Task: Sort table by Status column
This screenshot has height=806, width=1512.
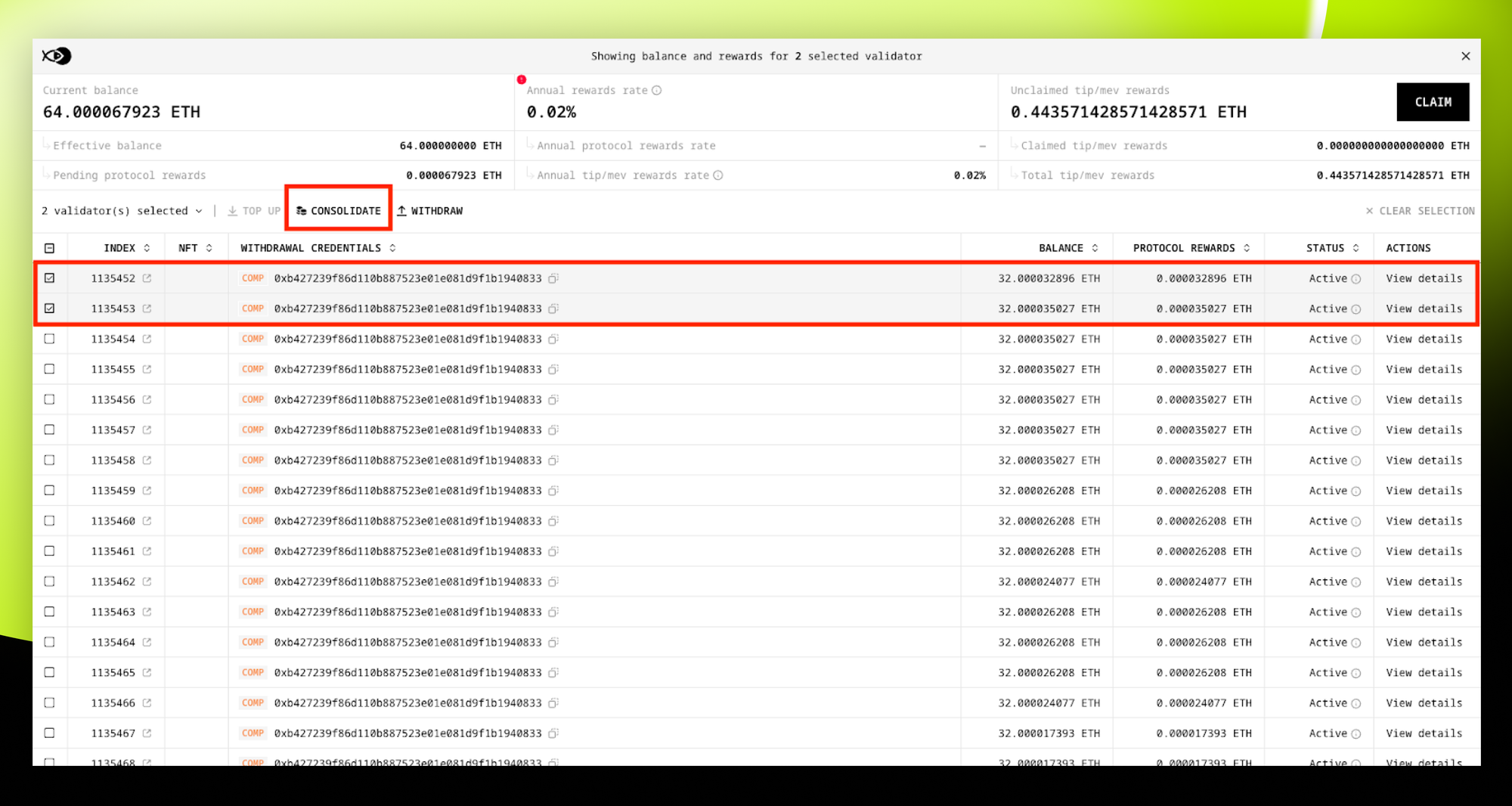Action: coord(1333,248)
